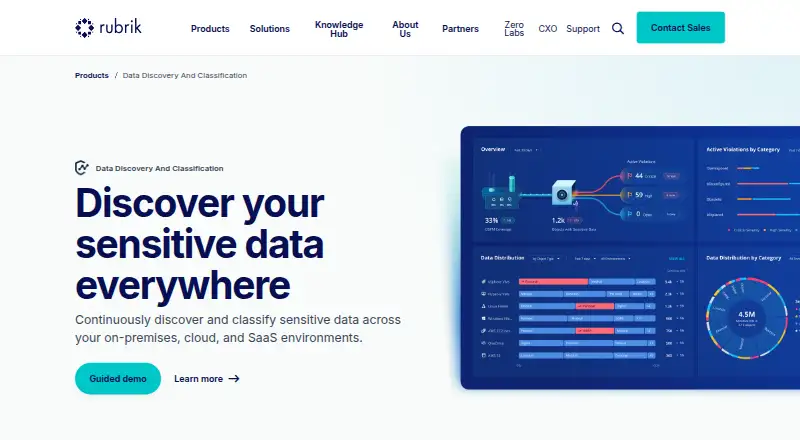Open the Solutions menu
This screenshot has height=440, width=800.
(269, 29)
